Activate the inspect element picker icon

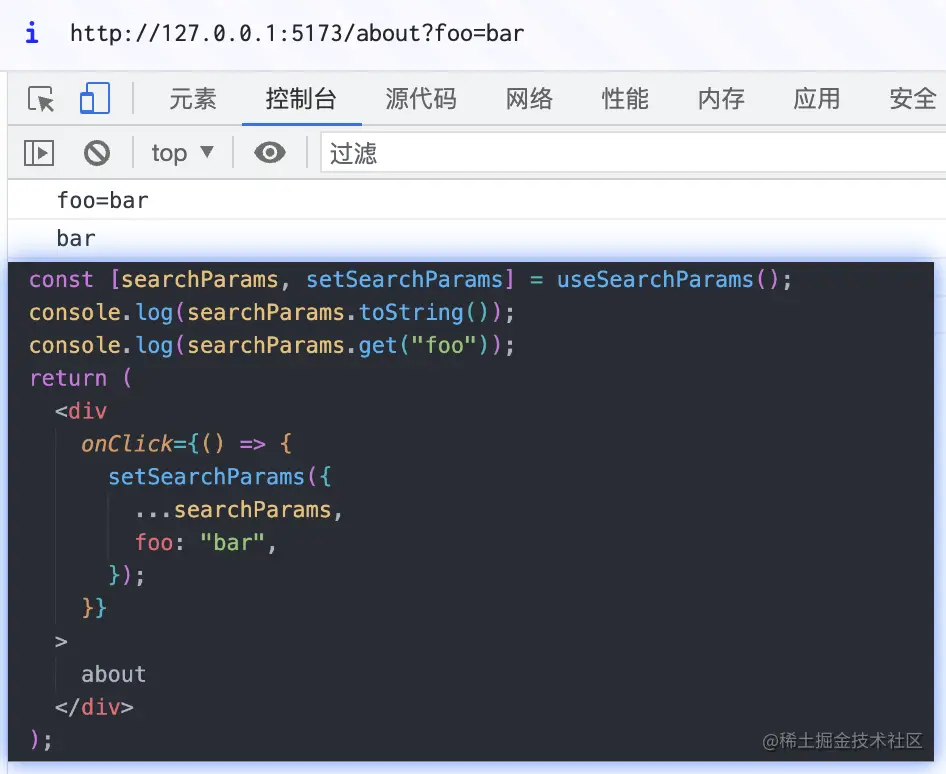pyautogui.click(x=41, y=99)
